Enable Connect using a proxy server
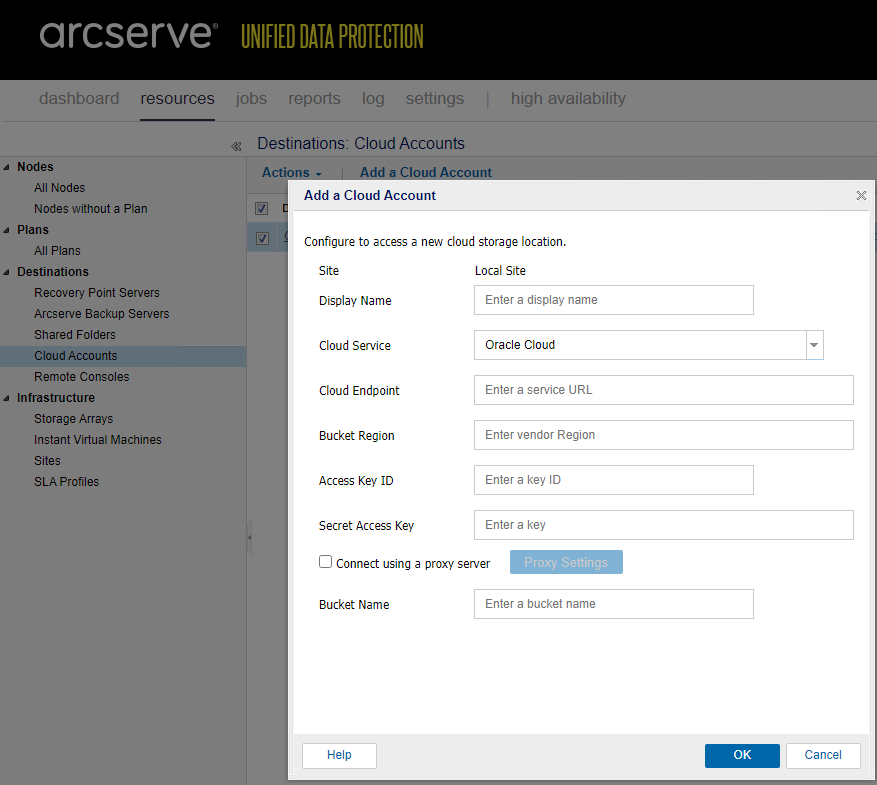 [x=326, y=561]
